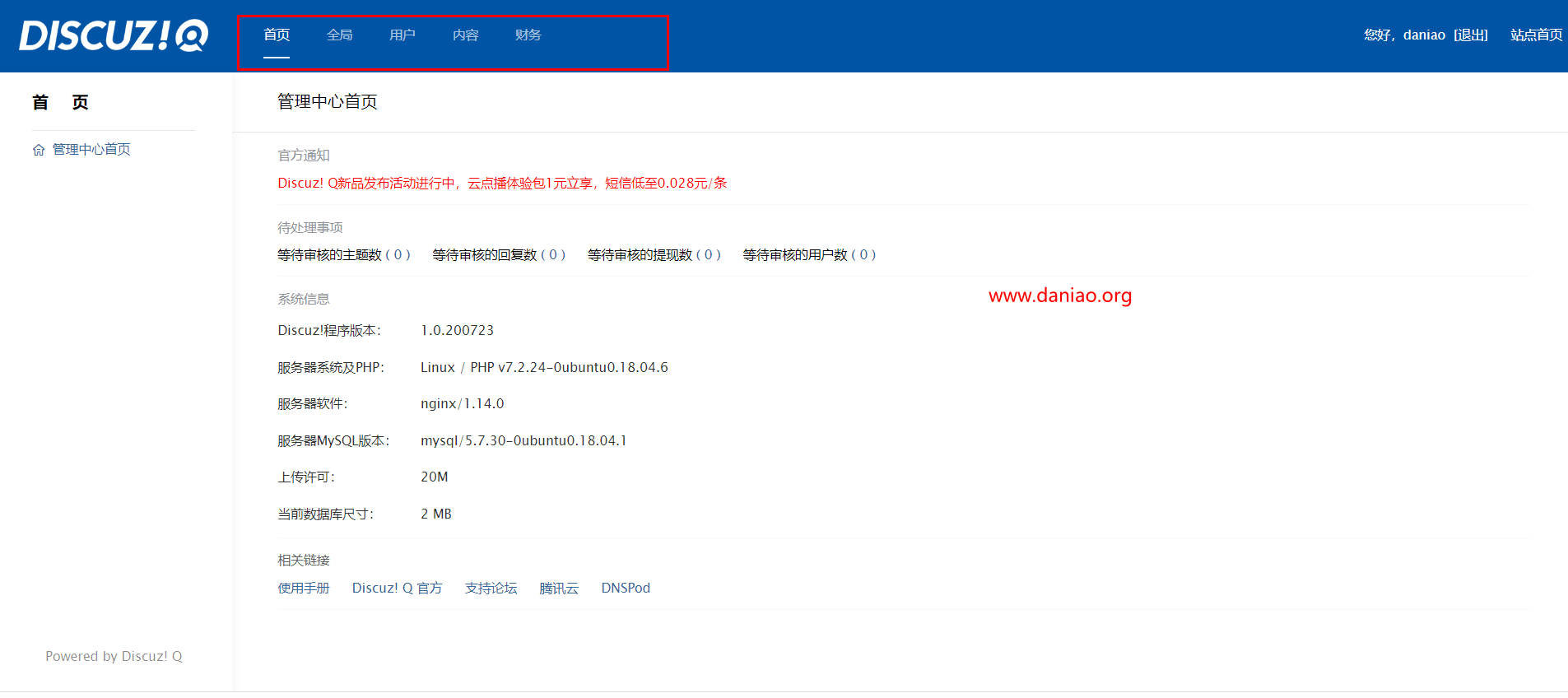Click the 当前数据库尺寸 label
Screen dimensions: 1568x698
point(326,514)
